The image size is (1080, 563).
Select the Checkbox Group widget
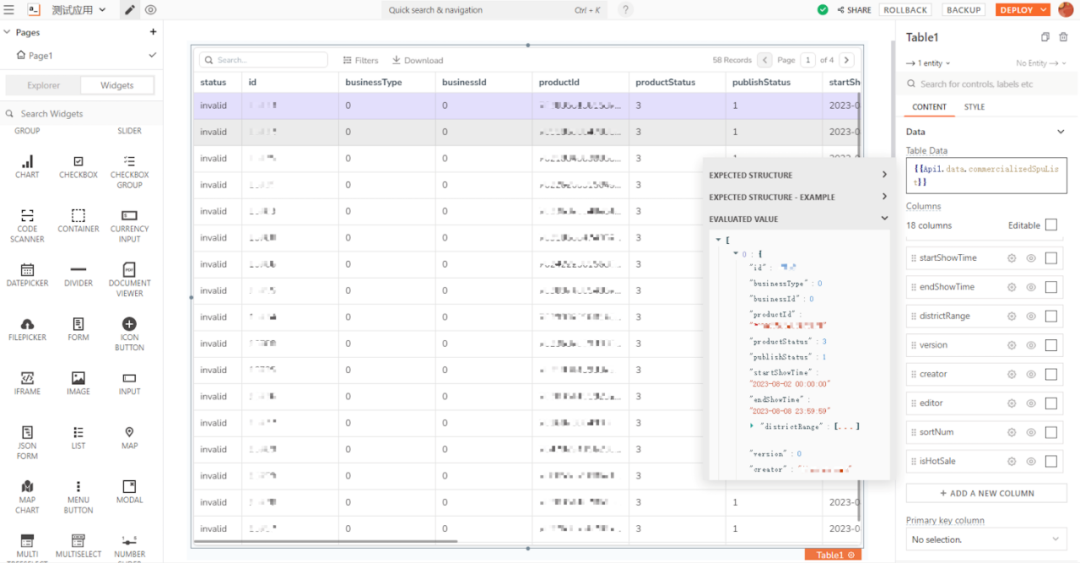click(x=129, y=172)
